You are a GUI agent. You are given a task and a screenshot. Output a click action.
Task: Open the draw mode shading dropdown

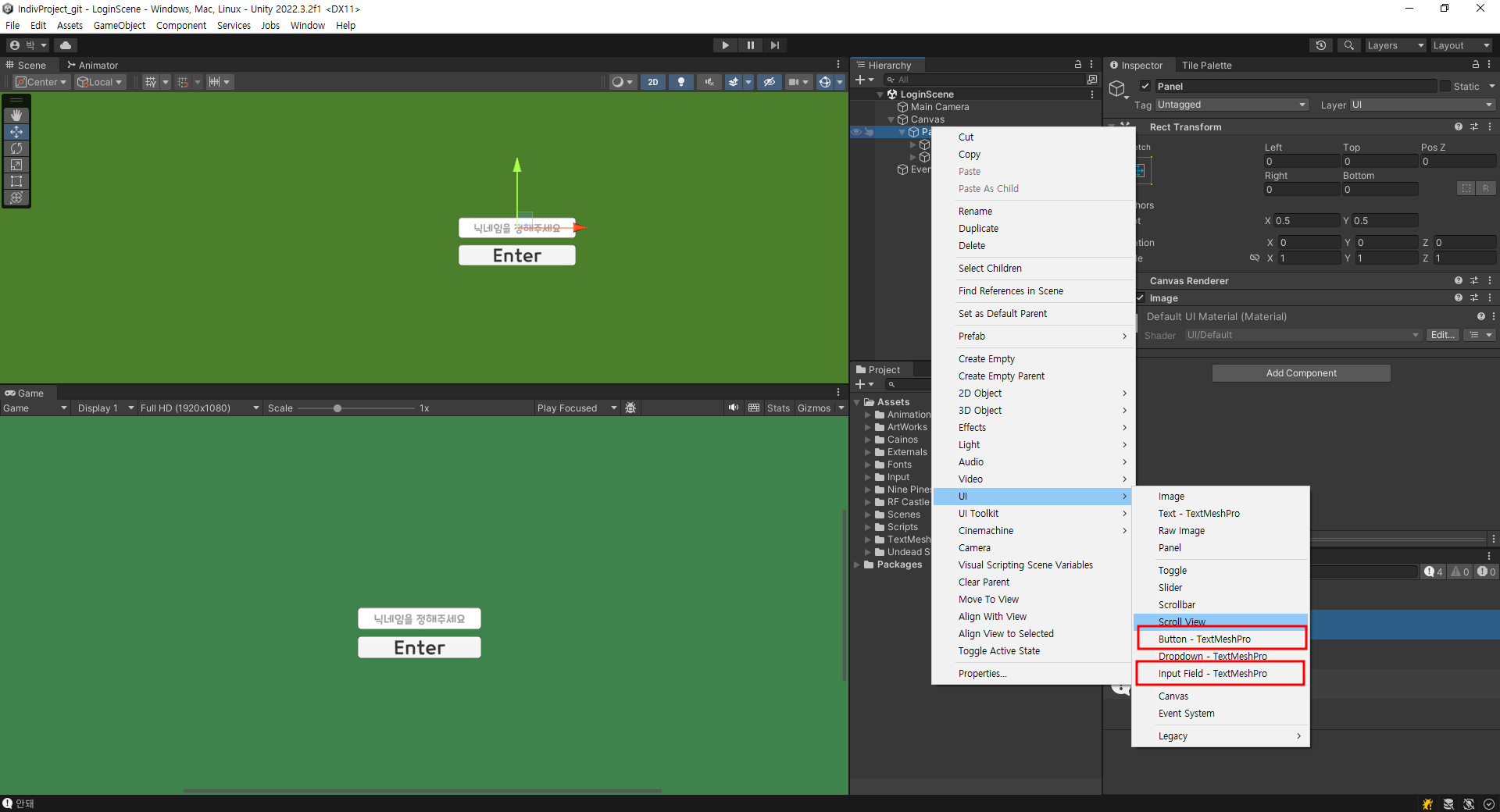coord(623,82)
